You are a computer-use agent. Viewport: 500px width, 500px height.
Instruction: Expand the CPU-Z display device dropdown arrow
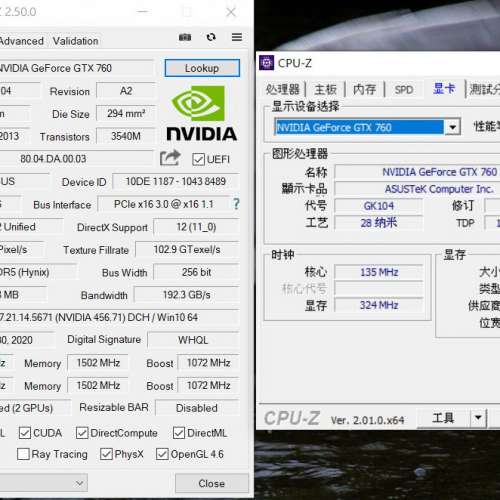click(452, 127)
